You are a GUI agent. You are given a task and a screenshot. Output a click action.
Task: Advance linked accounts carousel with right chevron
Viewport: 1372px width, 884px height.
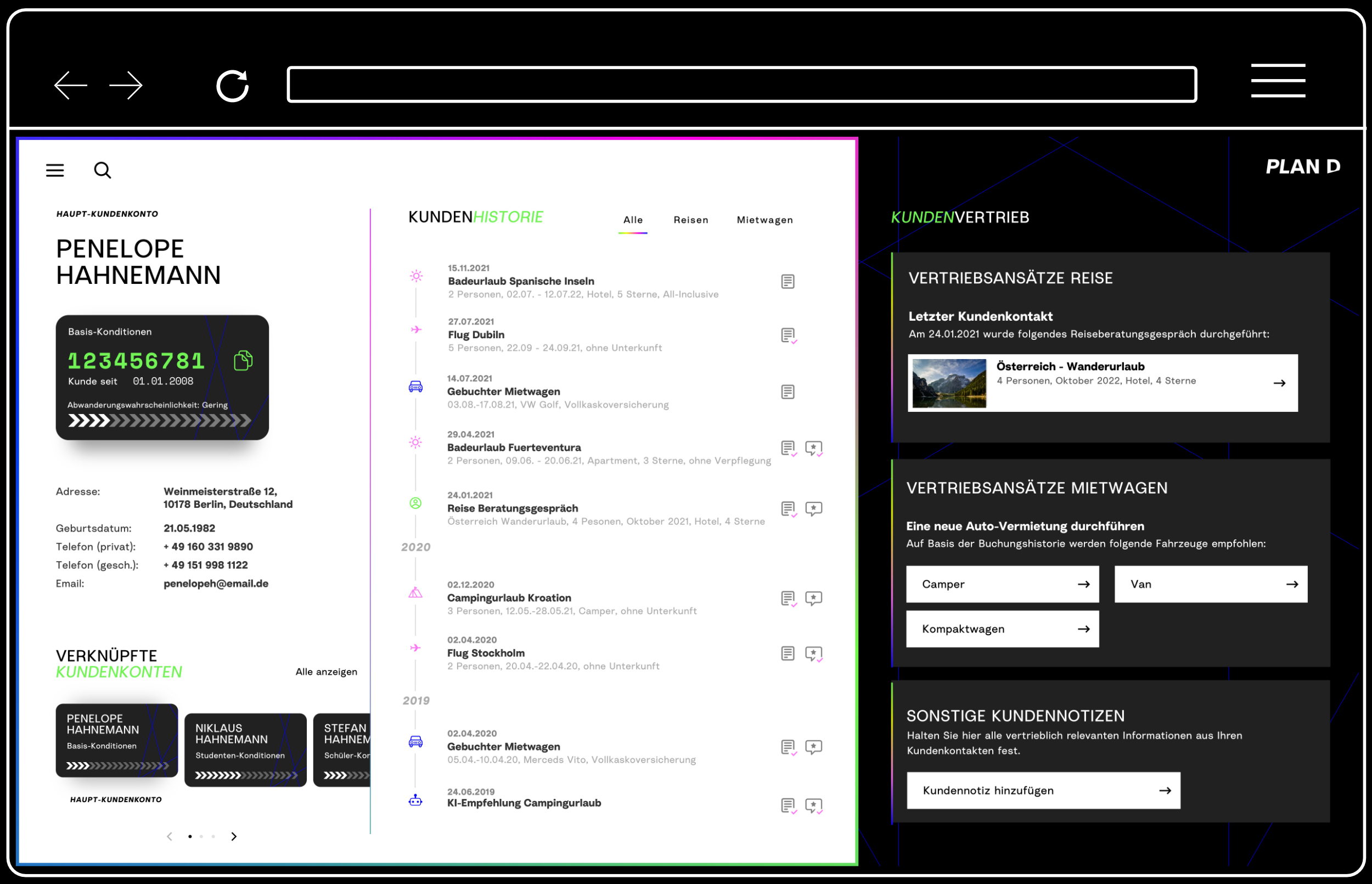(x=234, y=836)
